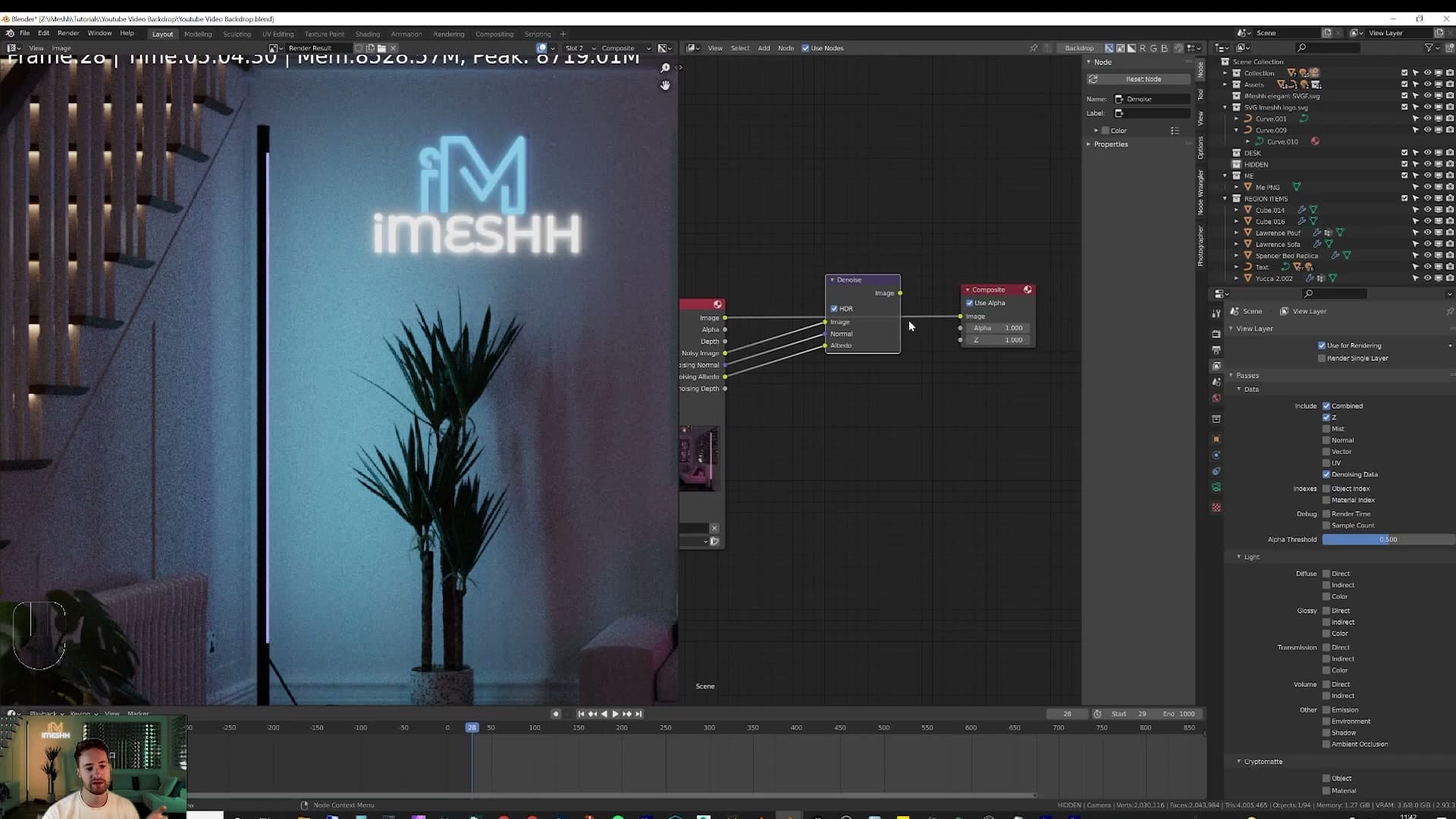Viewport: 1456px width, 819px height.
Task: Collapse the SVG Imeshh logo.svg collection
Action: 1225,108
